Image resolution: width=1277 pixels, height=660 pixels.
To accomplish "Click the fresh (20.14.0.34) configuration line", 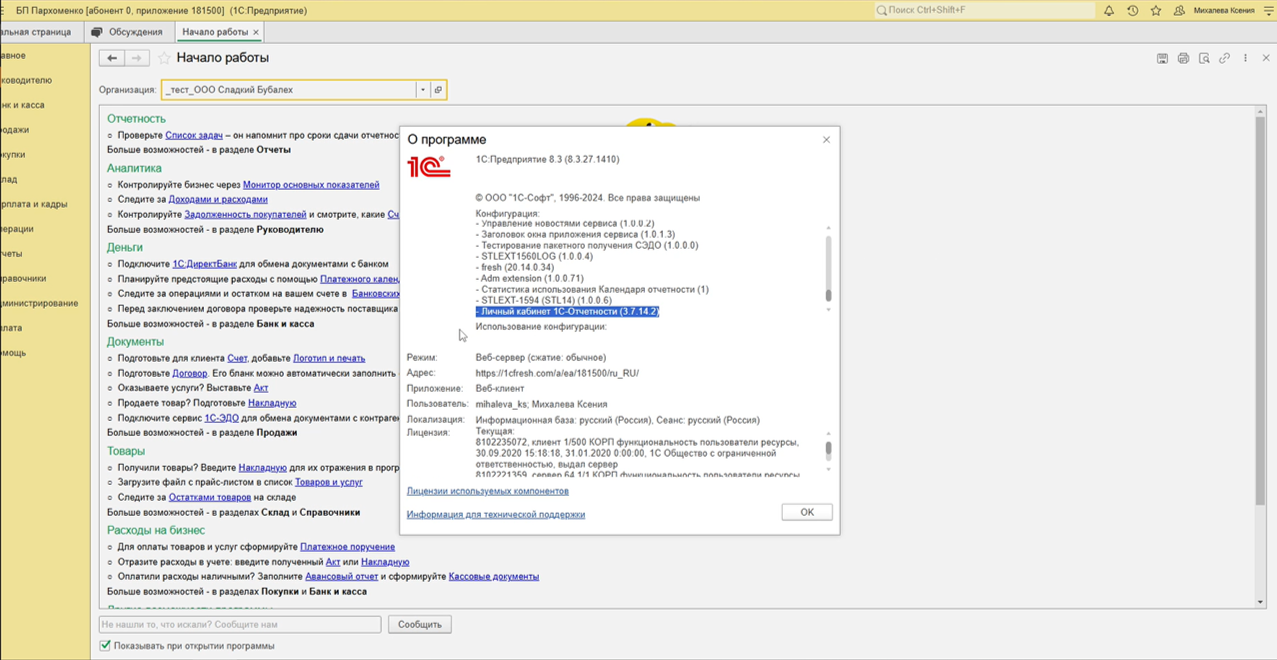I will pyautogui.click(x=517, y=267).
